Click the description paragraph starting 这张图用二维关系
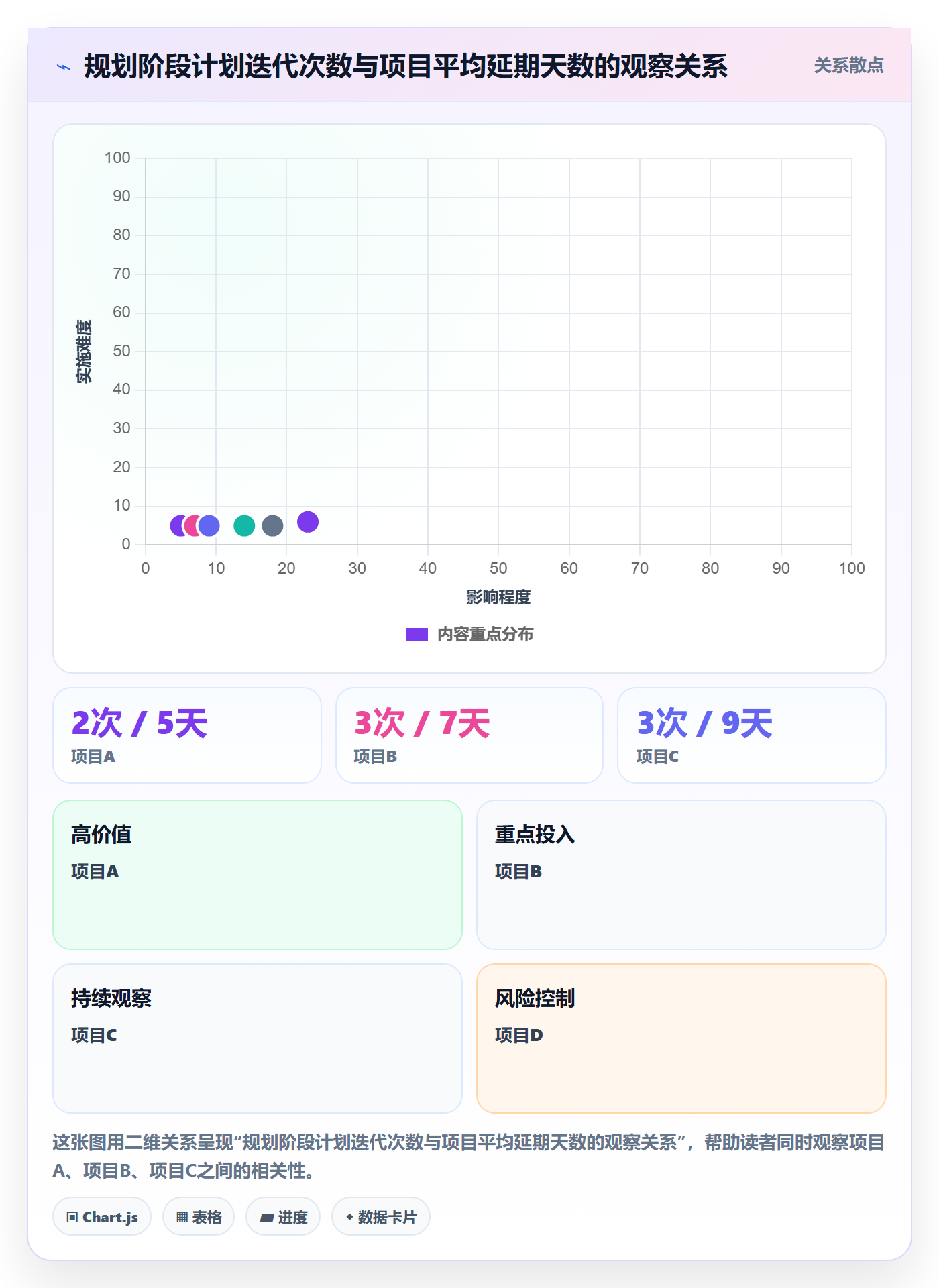This screenshot has height=1288, width=939. (469, 1157)
